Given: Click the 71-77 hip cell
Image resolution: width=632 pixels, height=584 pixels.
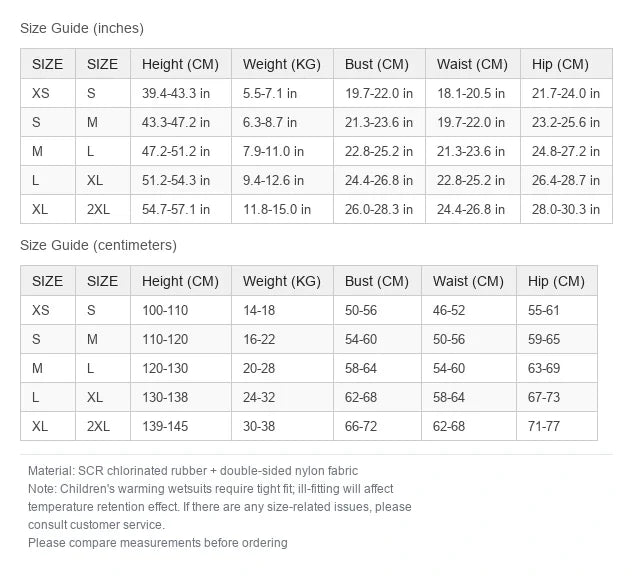Looking at the screenshot, I should [x=557, y=426].
